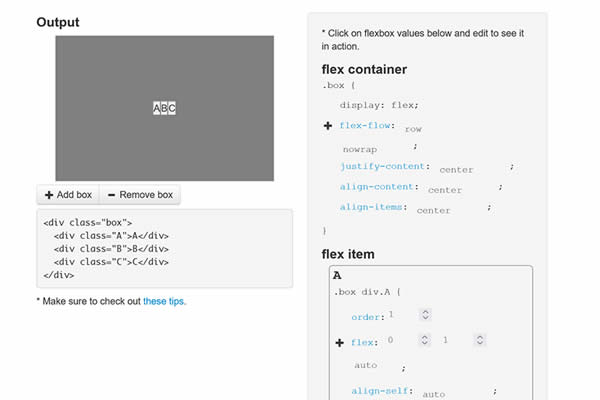Click the 'Output' heading
The height and width of the screenshot is (400, 600).
(x=58, y=22)
